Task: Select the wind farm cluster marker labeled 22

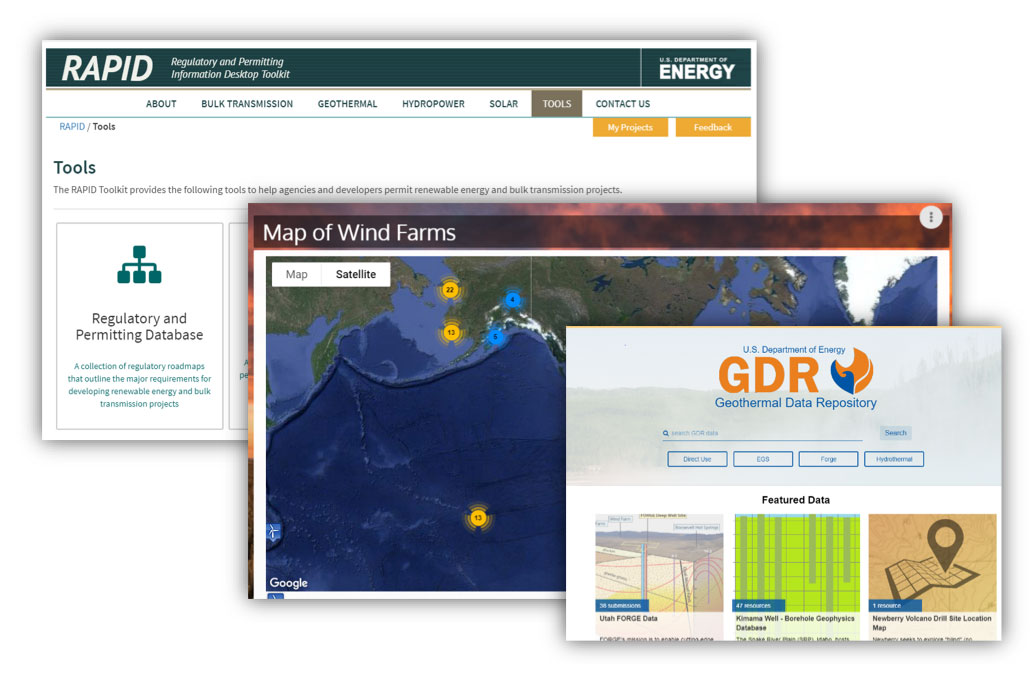Action: [451, 290]
